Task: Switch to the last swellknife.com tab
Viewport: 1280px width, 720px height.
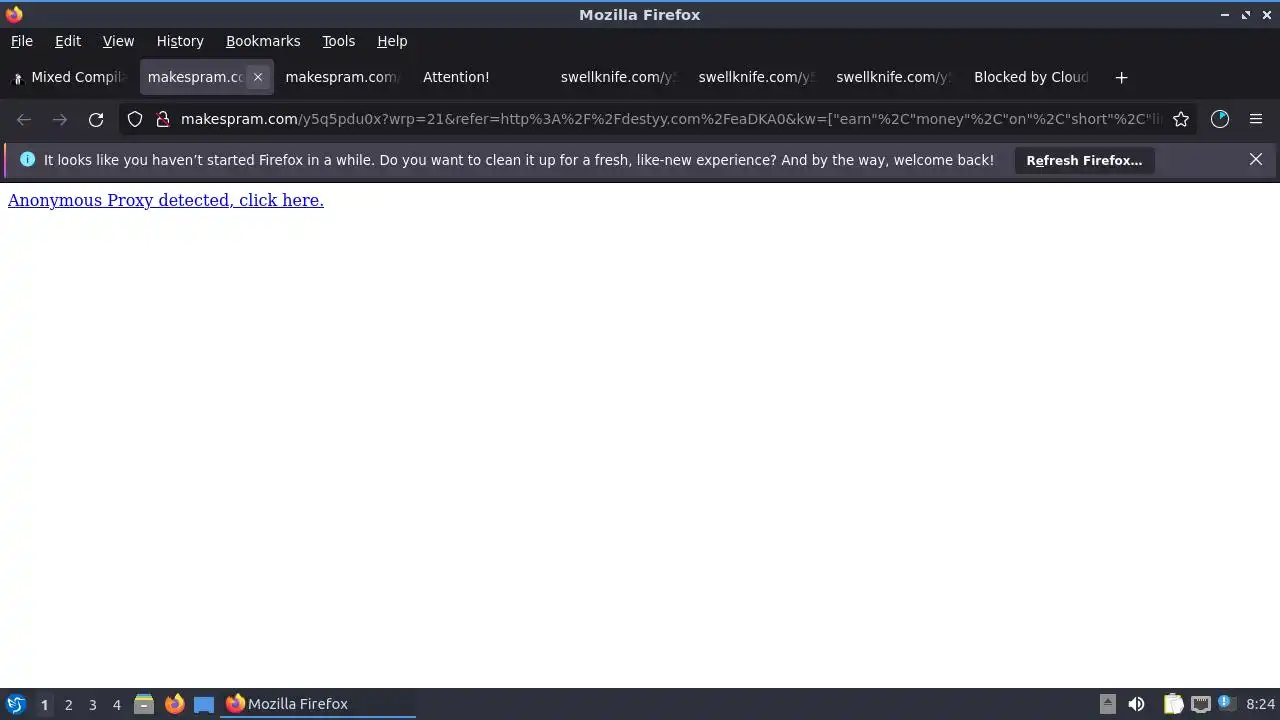Action: tap(892, 77)
